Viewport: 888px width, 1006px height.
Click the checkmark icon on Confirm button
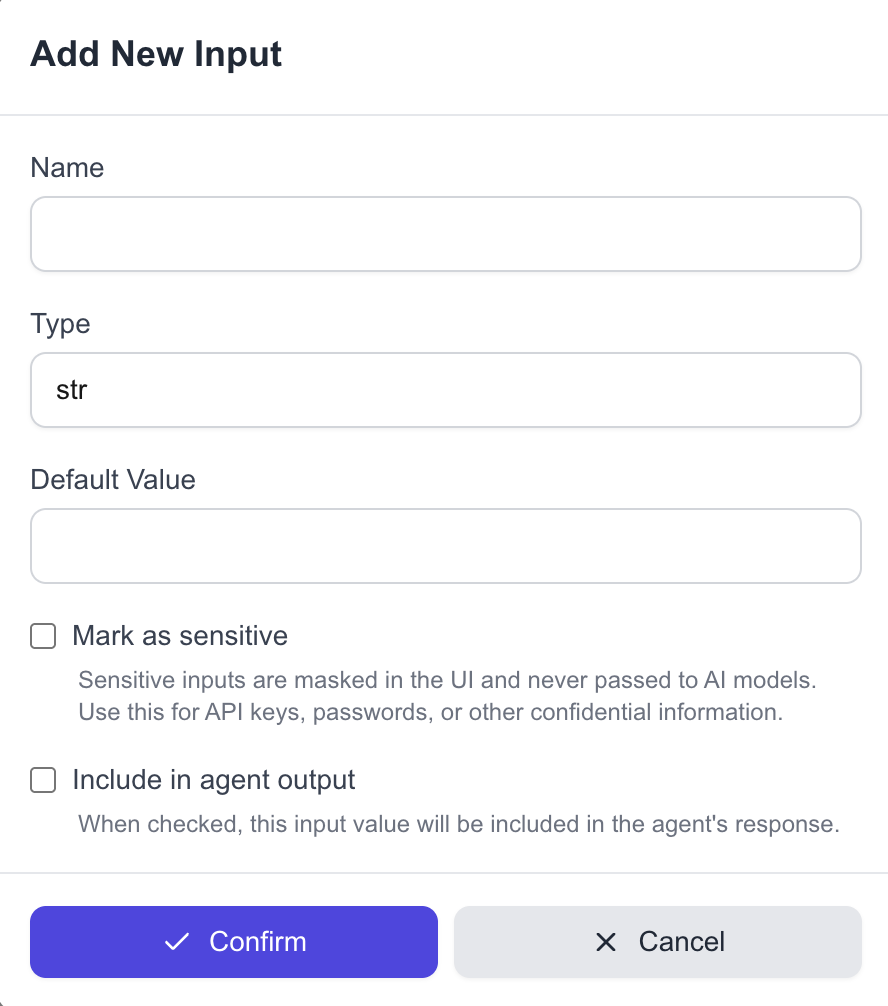click(177, 941)
